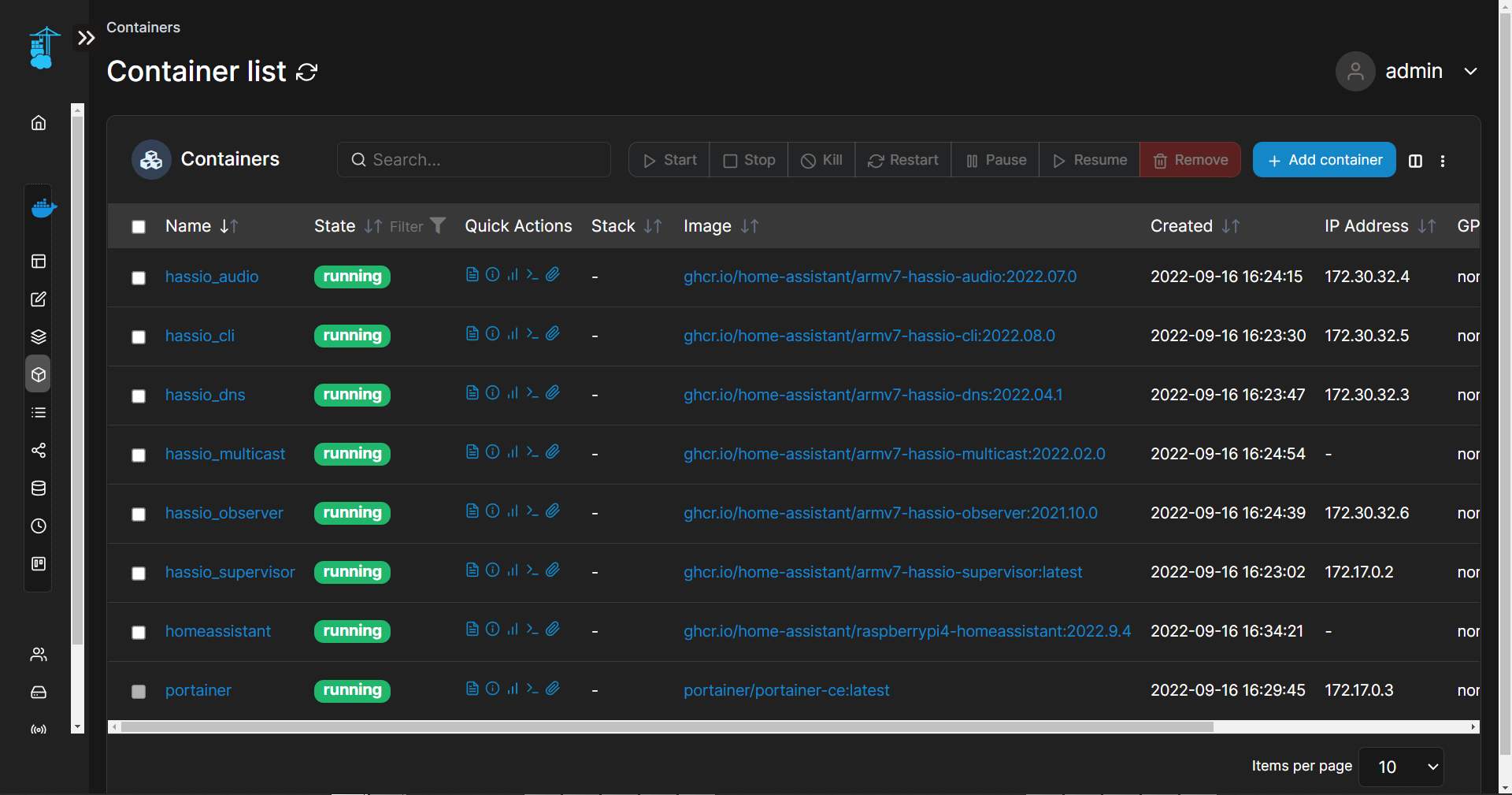Toggle the select-all containers checkbox
This screenshot has height=795, width=1512.
point(139,227)
